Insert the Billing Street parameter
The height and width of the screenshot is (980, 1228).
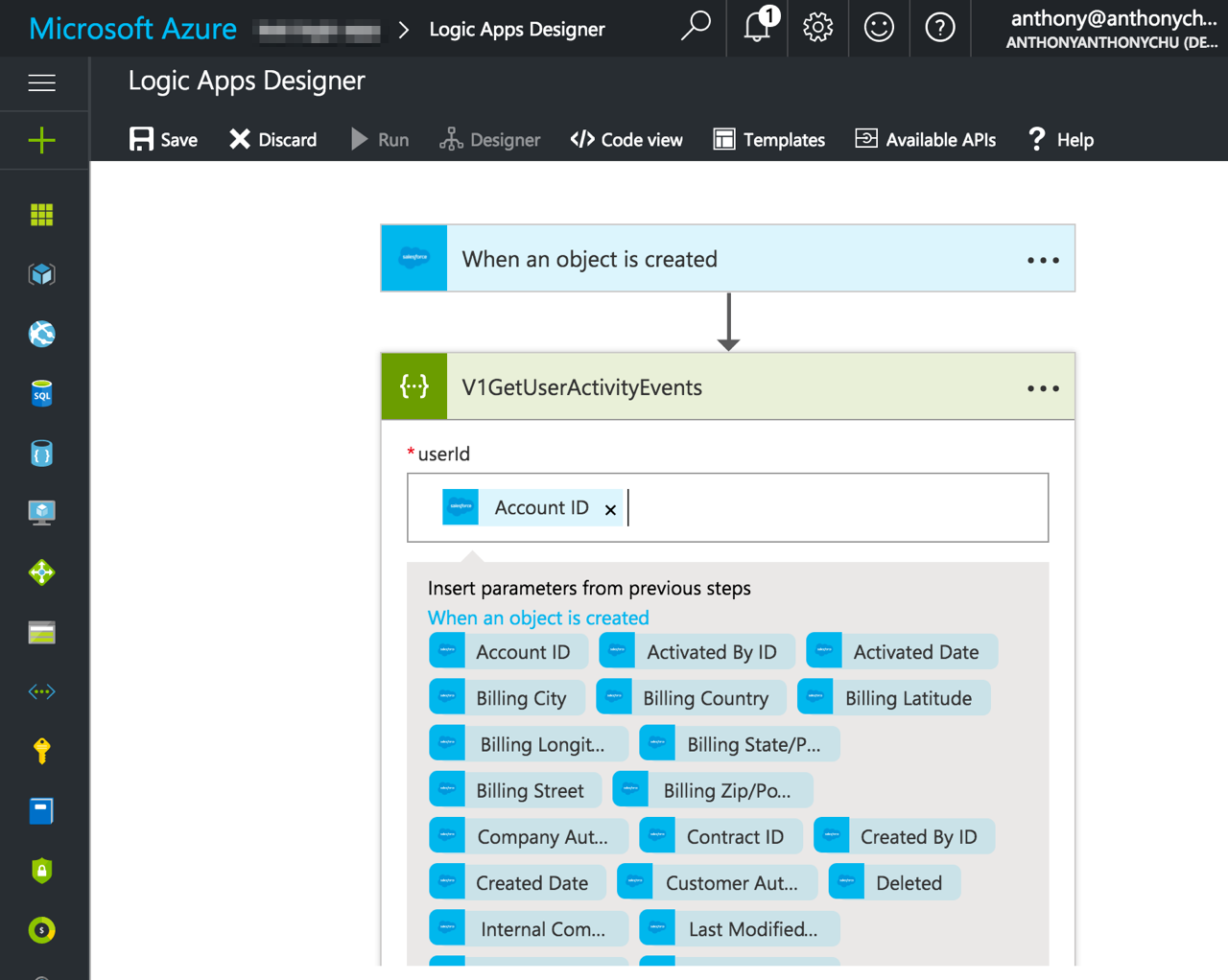tap(515, 789)
